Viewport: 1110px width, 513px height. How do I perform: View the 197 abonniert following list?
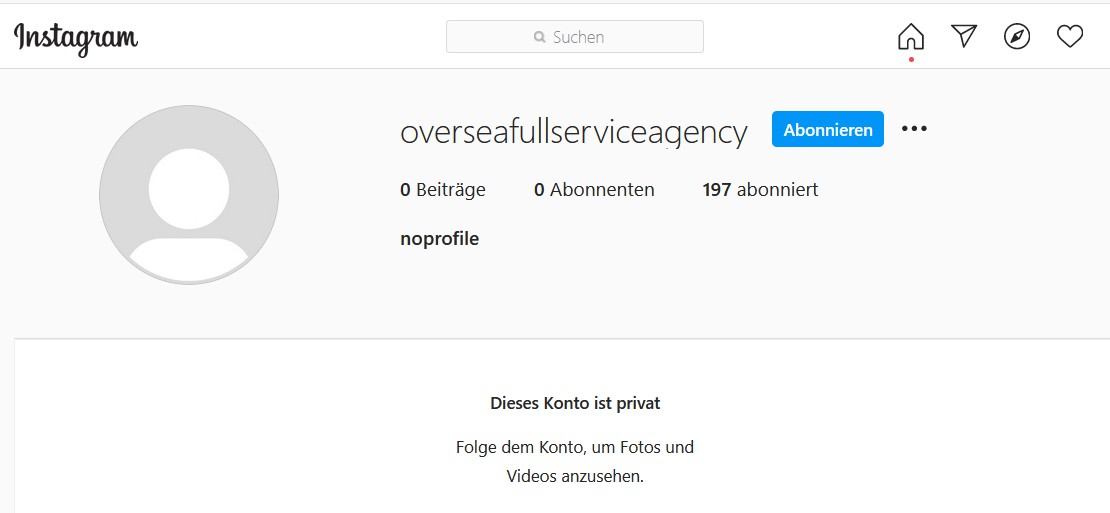[x=760, y=190]
